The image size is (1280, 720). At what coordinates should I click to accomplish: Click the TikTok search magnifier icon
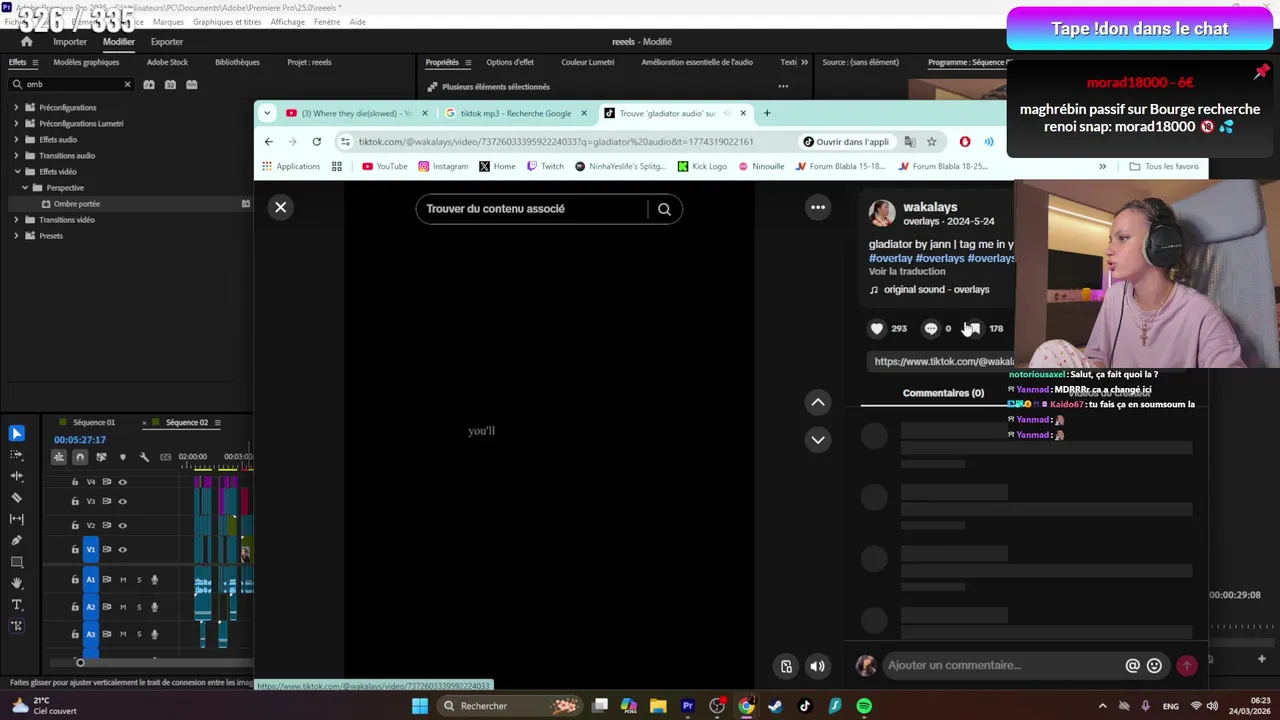pyautogui.click(x=664, y=209)
